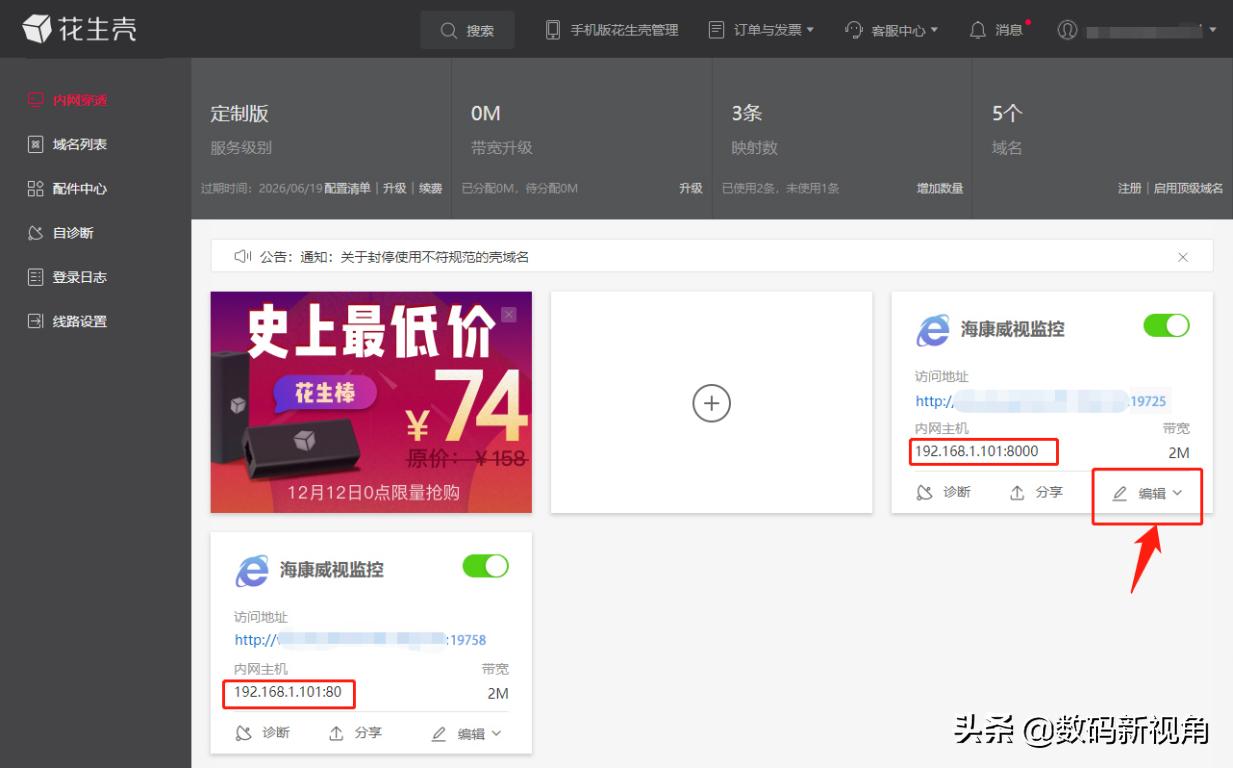
Task: Click the plus icon to add a mapping
Action: point(711,403)
